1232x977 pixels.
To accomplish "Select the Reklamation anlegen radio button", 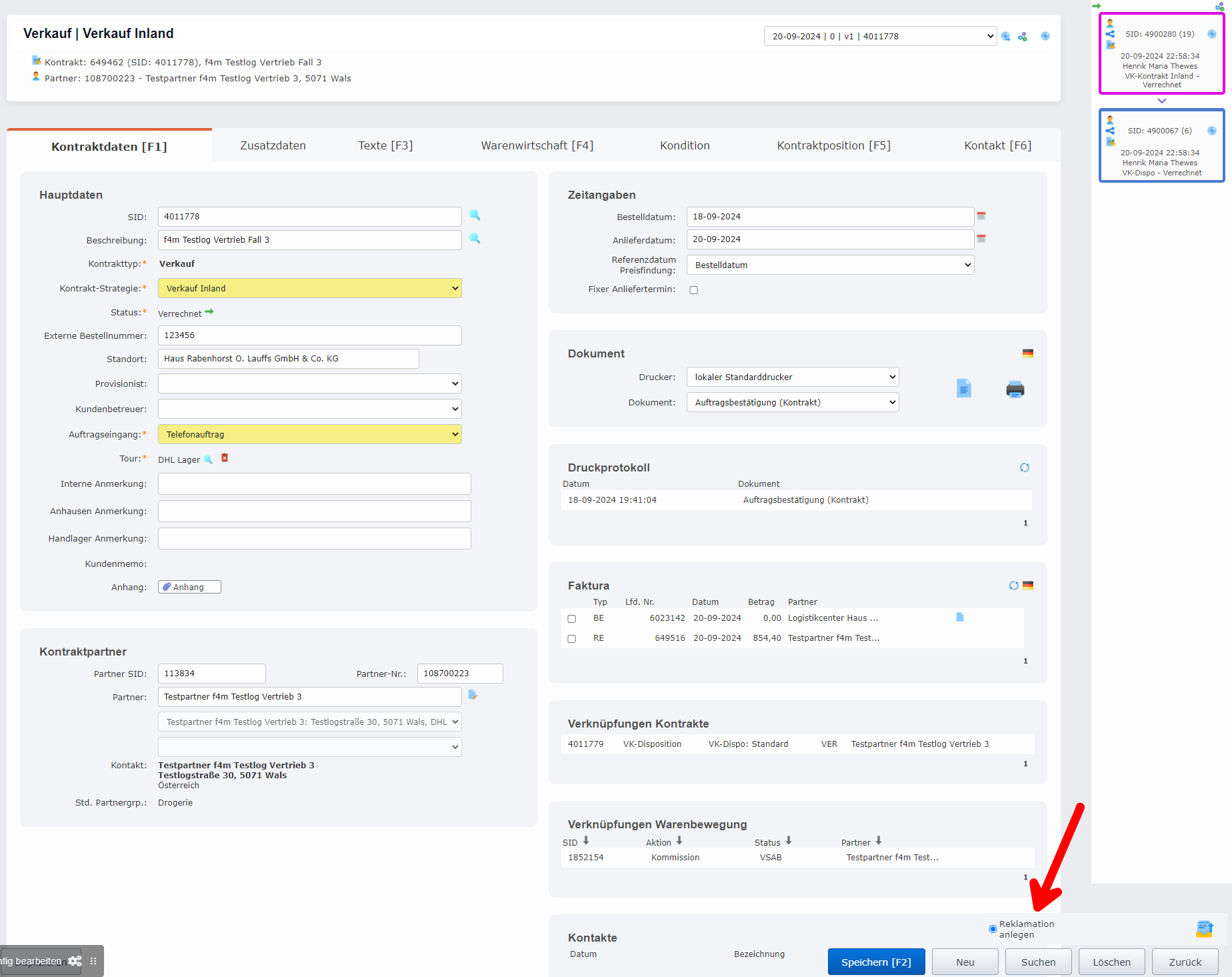I will coord(993,929).
